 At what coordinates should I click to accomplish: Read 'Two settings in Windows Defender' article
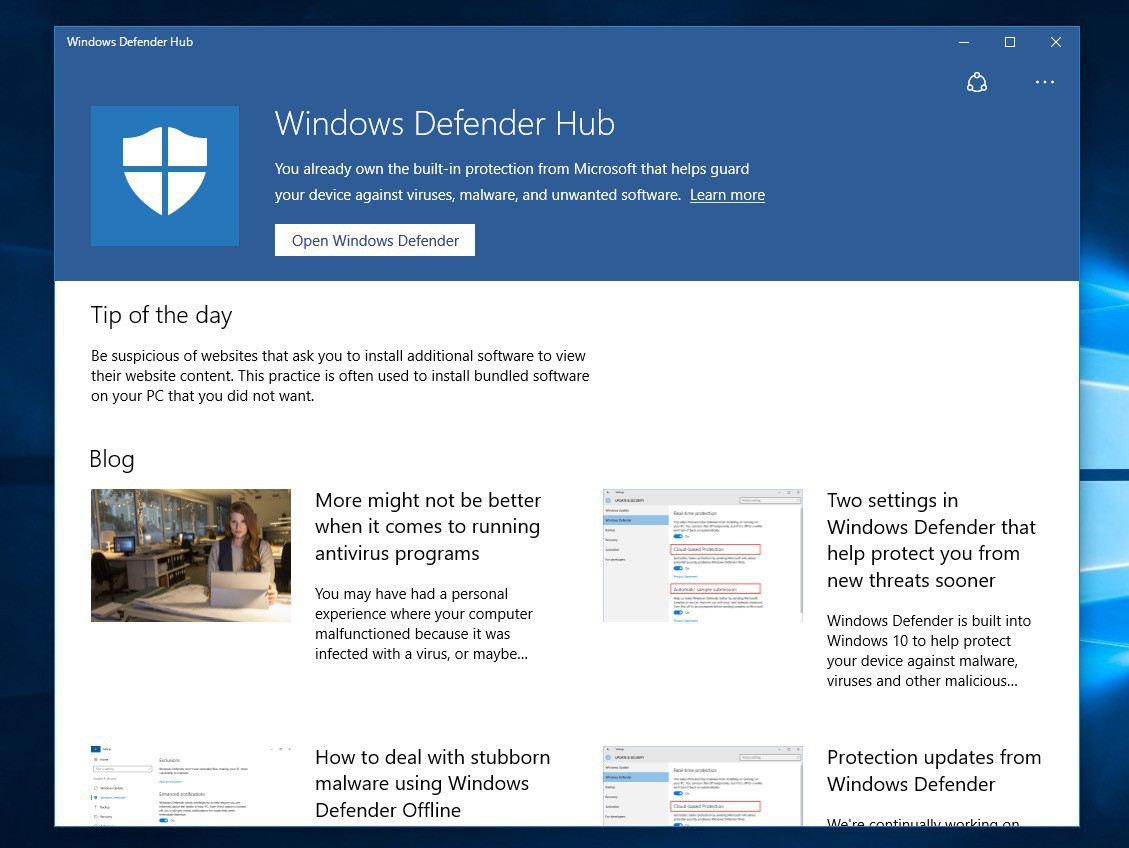tap(931, 540)
